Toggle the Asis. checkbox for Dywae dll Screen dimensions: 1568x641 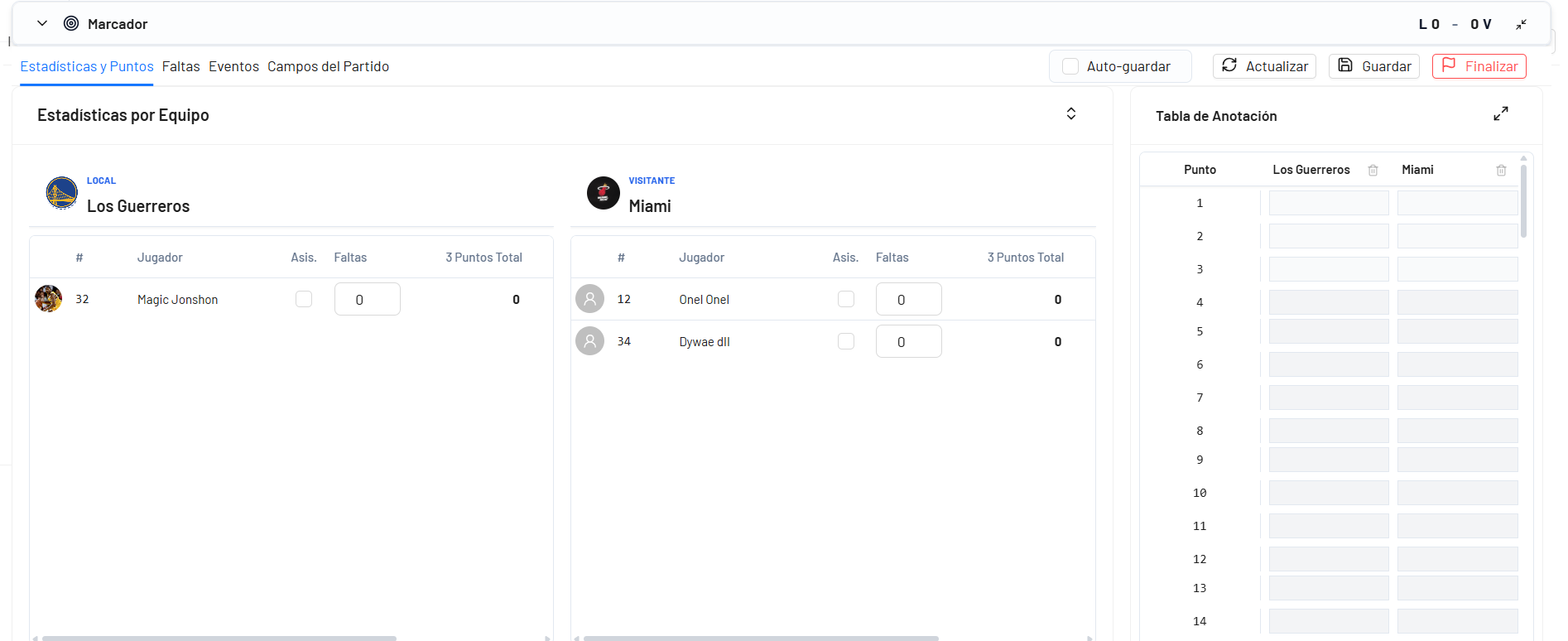pyautogui.click(x=846, y=341)
